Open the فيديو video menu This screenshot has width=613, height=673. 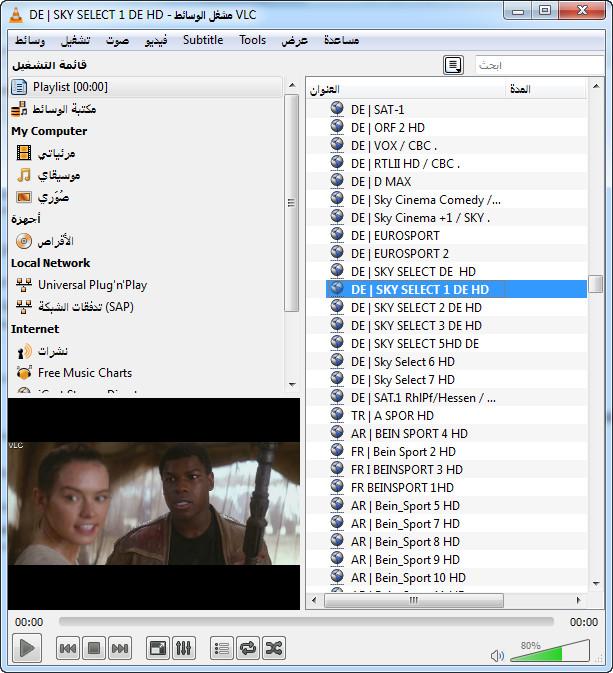pyautogui.click(x=156, y=40)
